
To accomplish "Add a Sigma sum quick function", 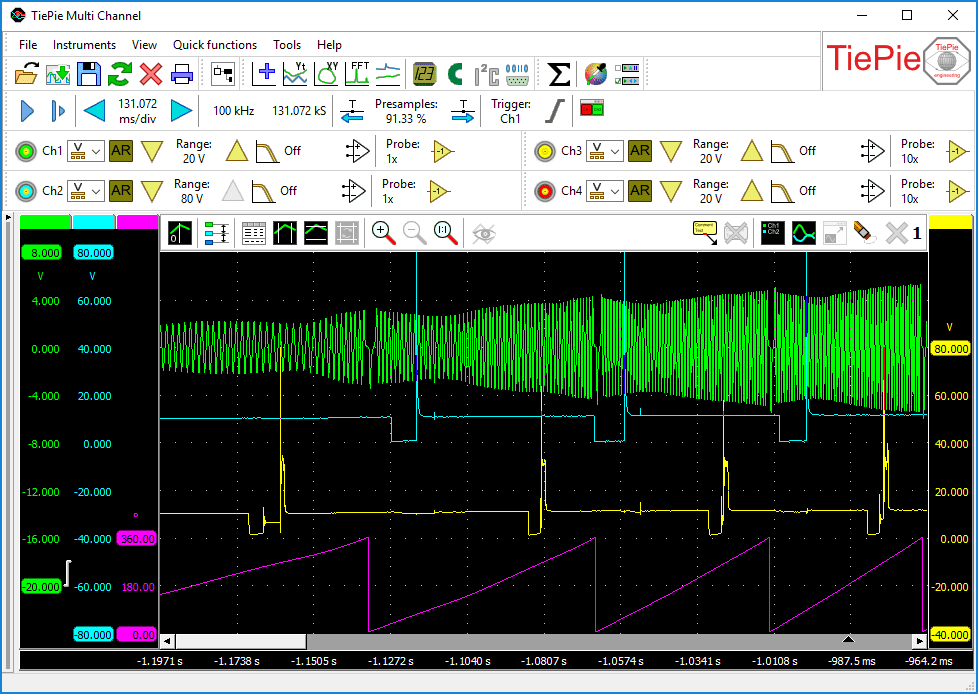I will 559,73.
